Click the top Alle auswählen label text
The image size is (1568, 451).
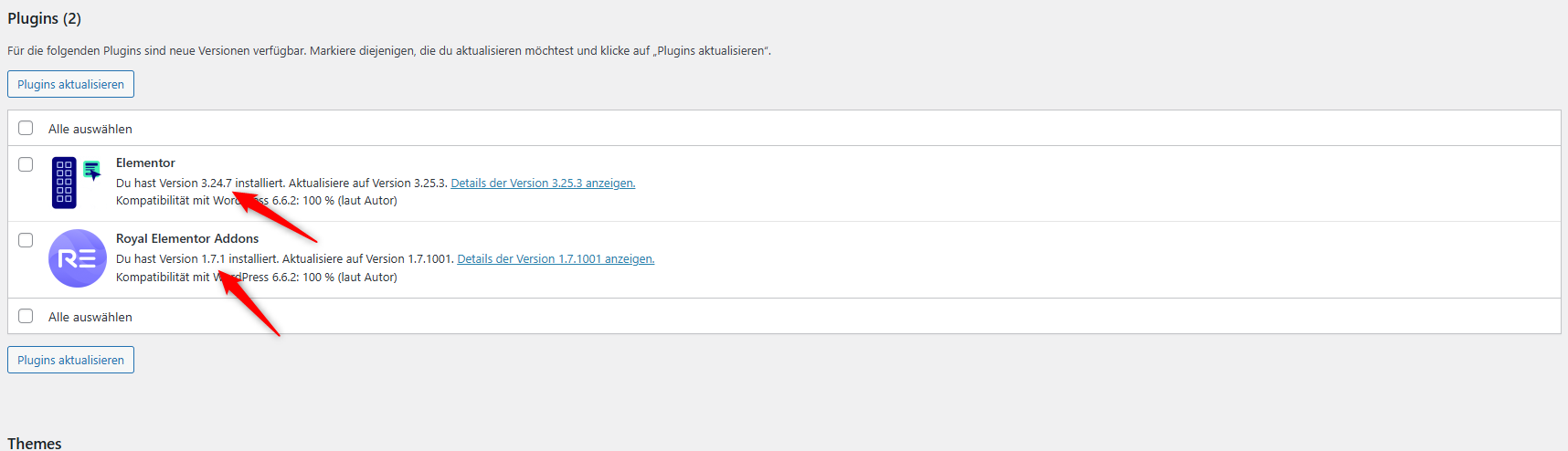tap(90, 129)
